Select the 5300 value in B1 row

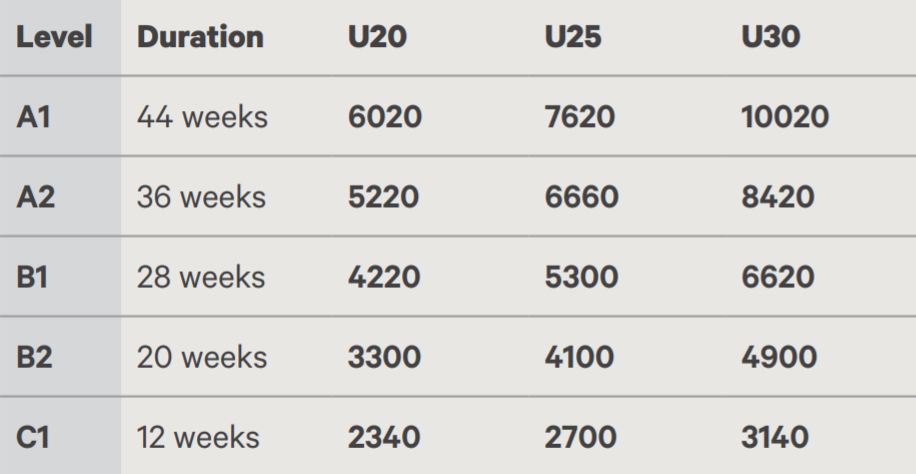pos(581,277)
